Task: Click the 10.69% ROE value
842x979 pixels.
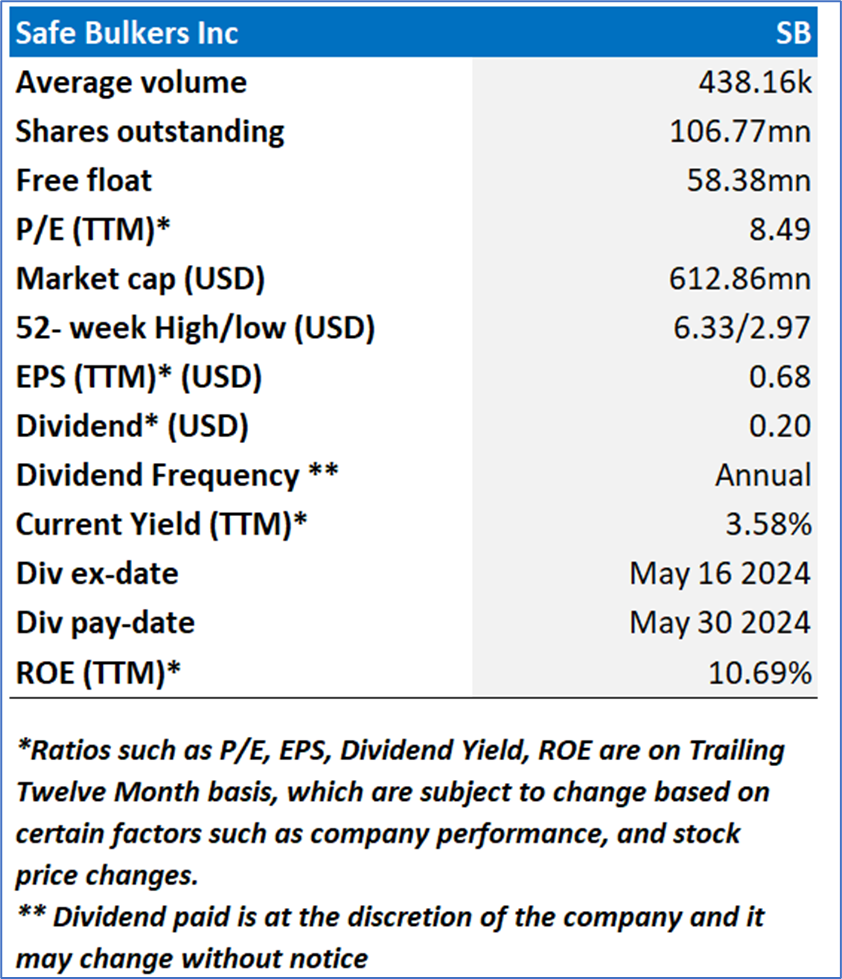Action: 760,672
